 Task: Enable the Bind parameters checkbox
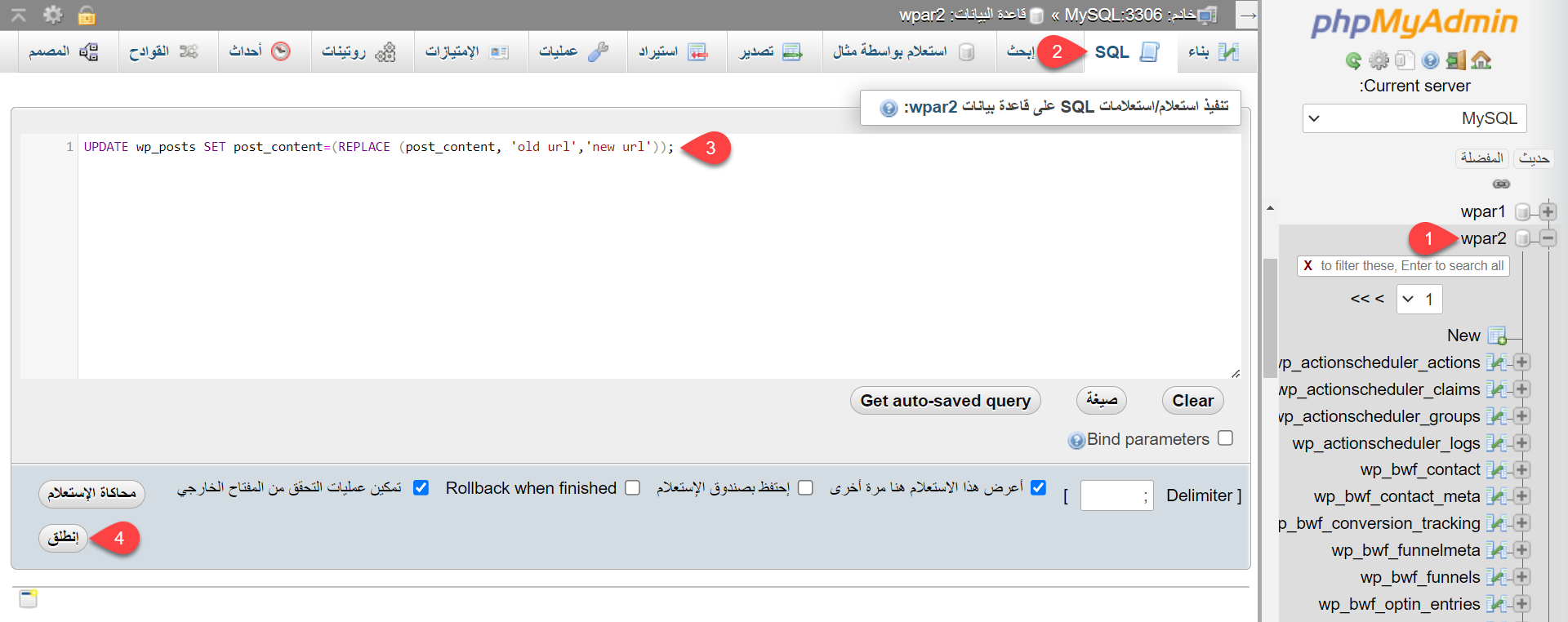pyautogui.click(x=1225, y=438)
